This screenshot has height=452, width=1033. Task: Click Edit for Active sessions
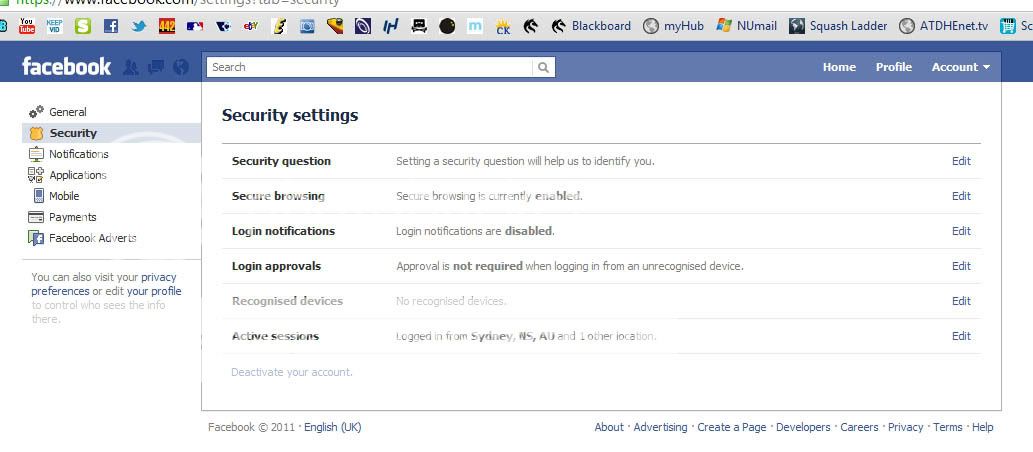(x=961, y=336)
